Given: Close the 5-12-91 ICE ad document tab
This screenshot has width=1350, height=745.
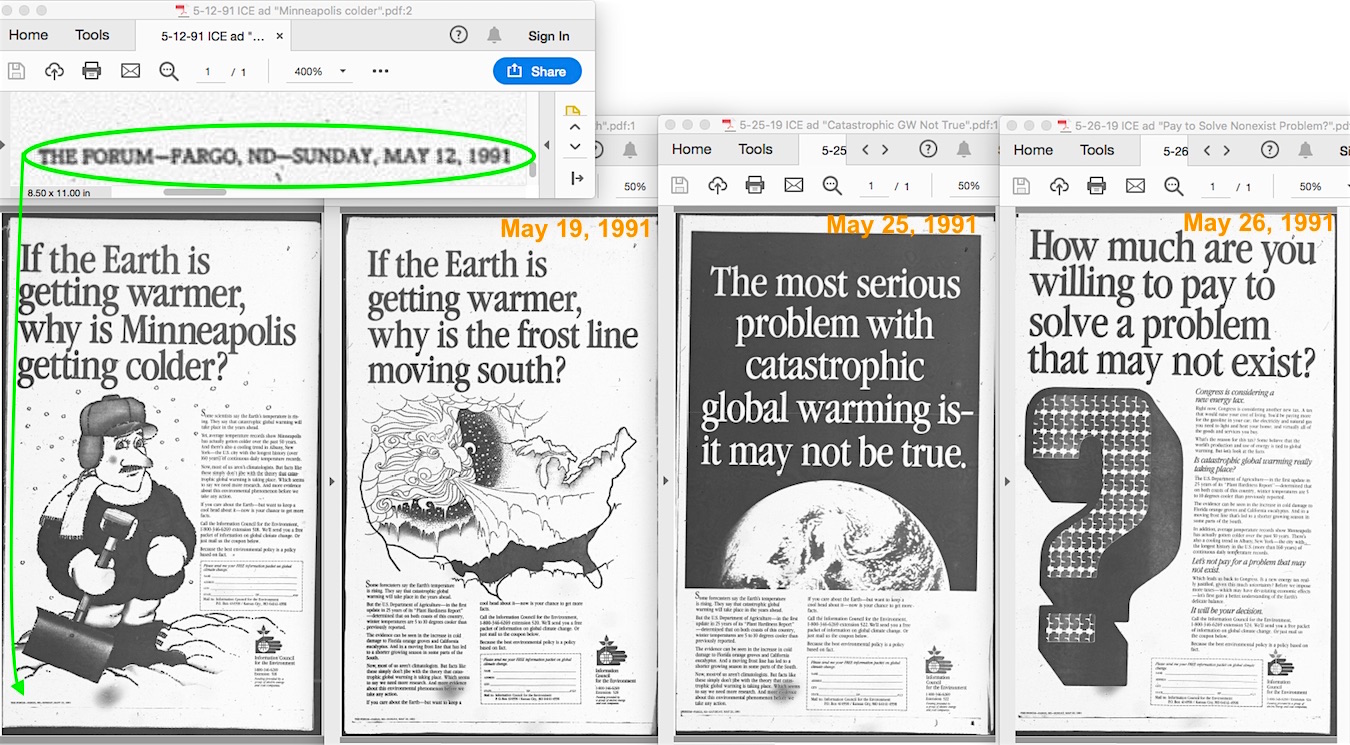Looking at the screenshot, I should click(x=280, y=36).
